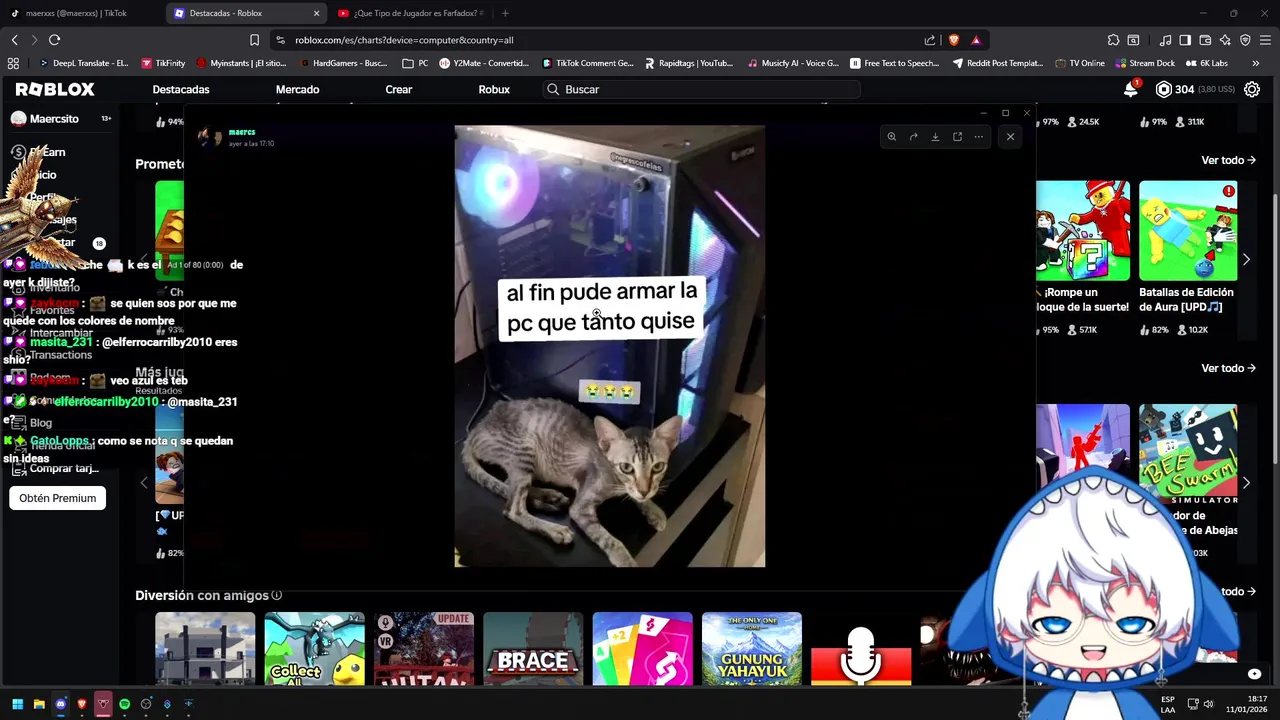
Task: Open the Maercsito profile link
Action: point(54,118)
